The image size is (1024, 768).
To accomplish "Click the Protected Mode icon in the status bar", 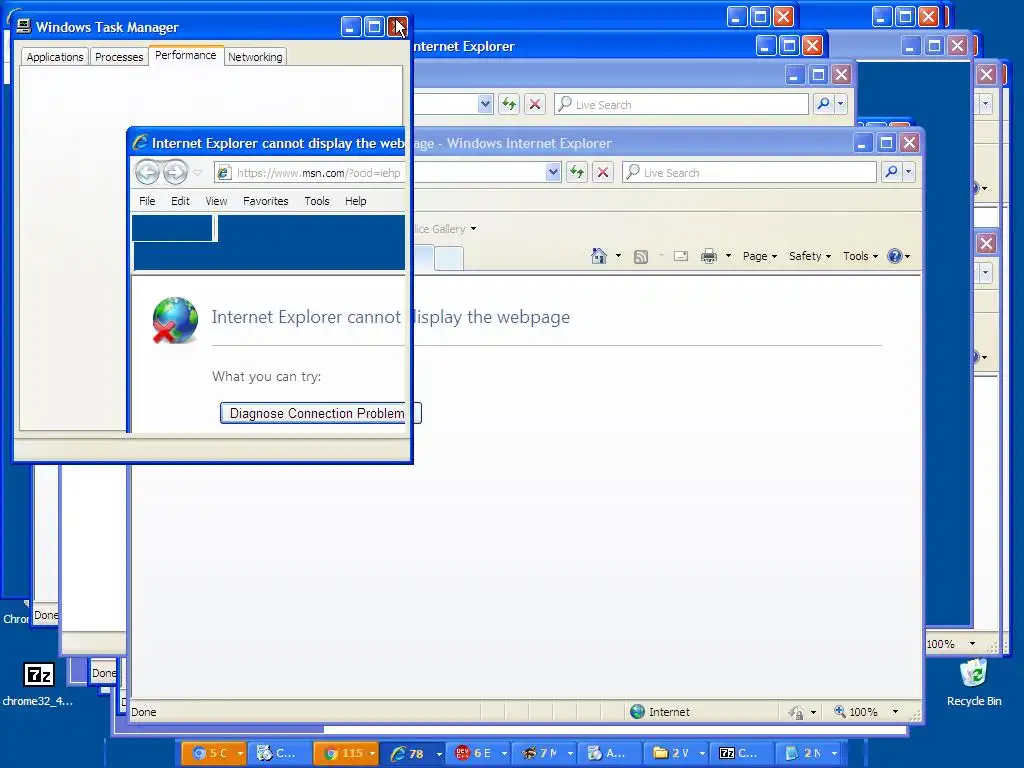I will (796, 712).
